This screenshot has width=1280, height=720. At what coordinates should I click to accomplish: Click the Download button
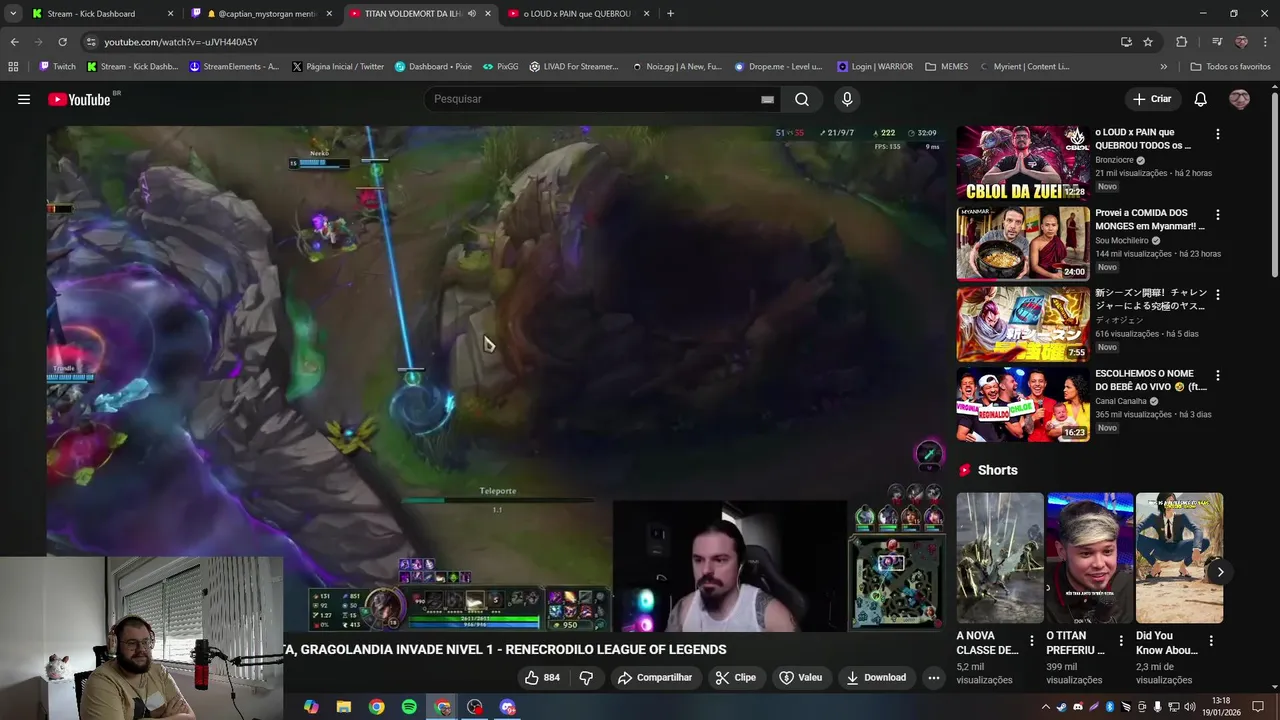876,677
